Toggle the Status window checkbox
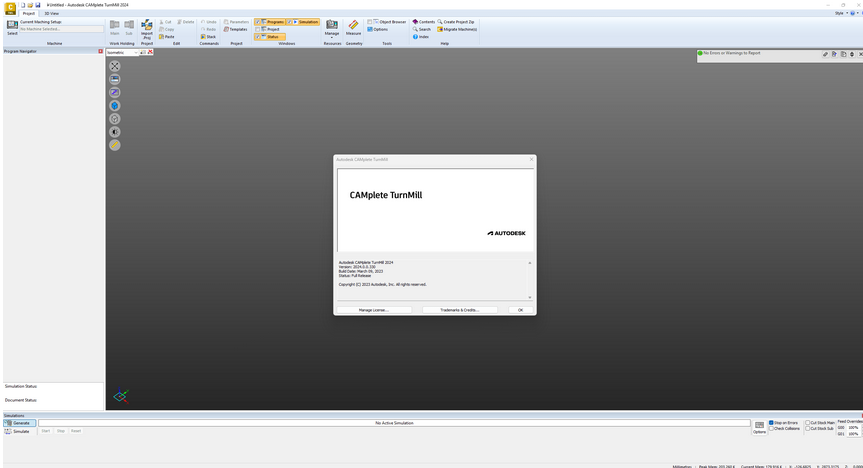This screenshot has height=468, width=863. click(258, 37)
